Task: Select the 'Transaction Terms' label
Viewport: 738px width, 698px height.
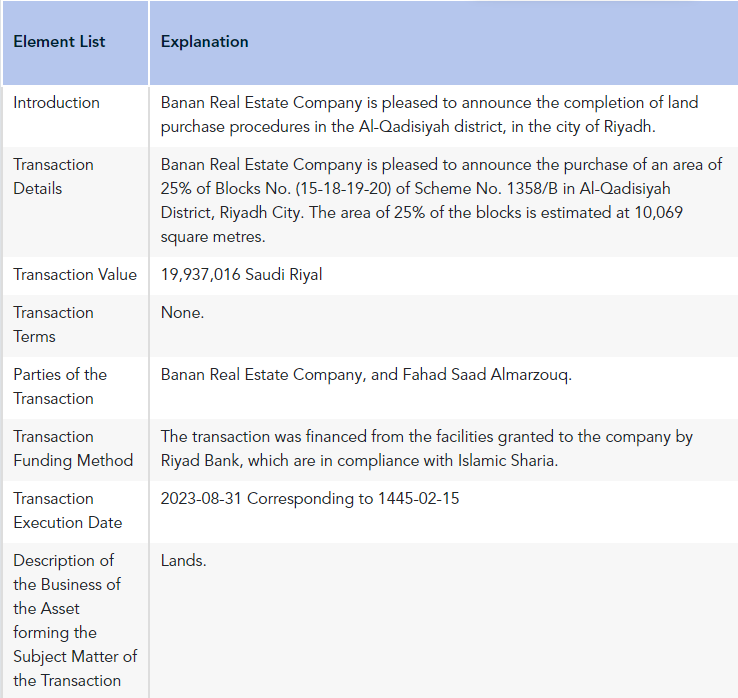Action: [53, 324]
